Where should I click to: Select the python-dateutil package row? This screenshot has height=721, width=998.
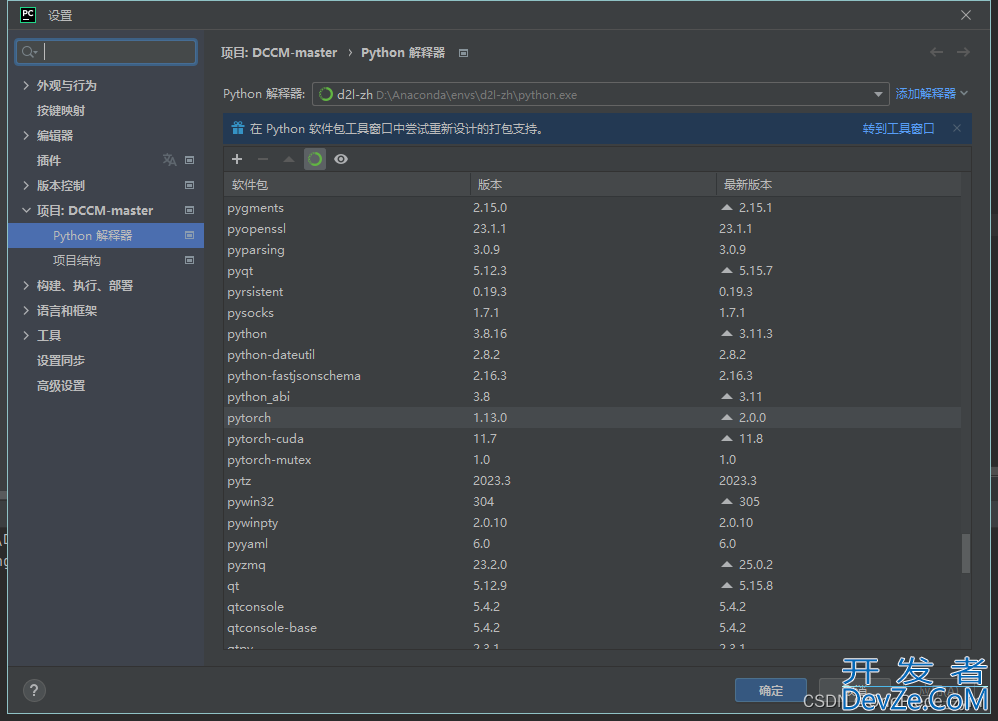pyautogui.click(x=593, y=354)
